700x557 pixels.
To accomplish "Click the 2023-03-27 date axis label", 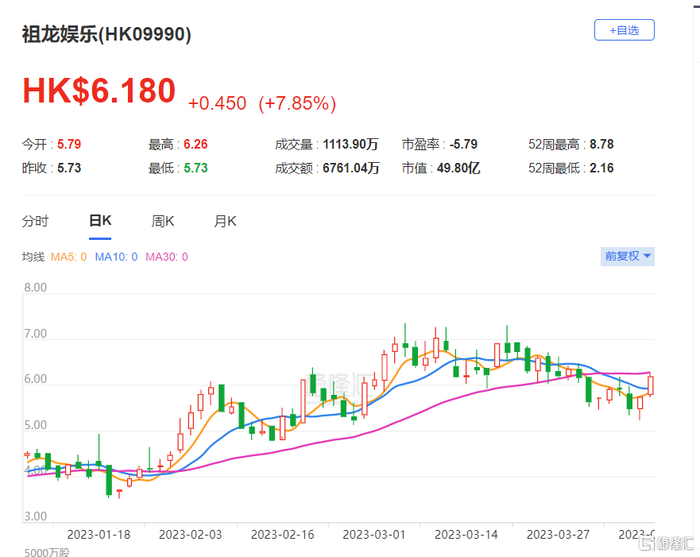I will [558, 534].
